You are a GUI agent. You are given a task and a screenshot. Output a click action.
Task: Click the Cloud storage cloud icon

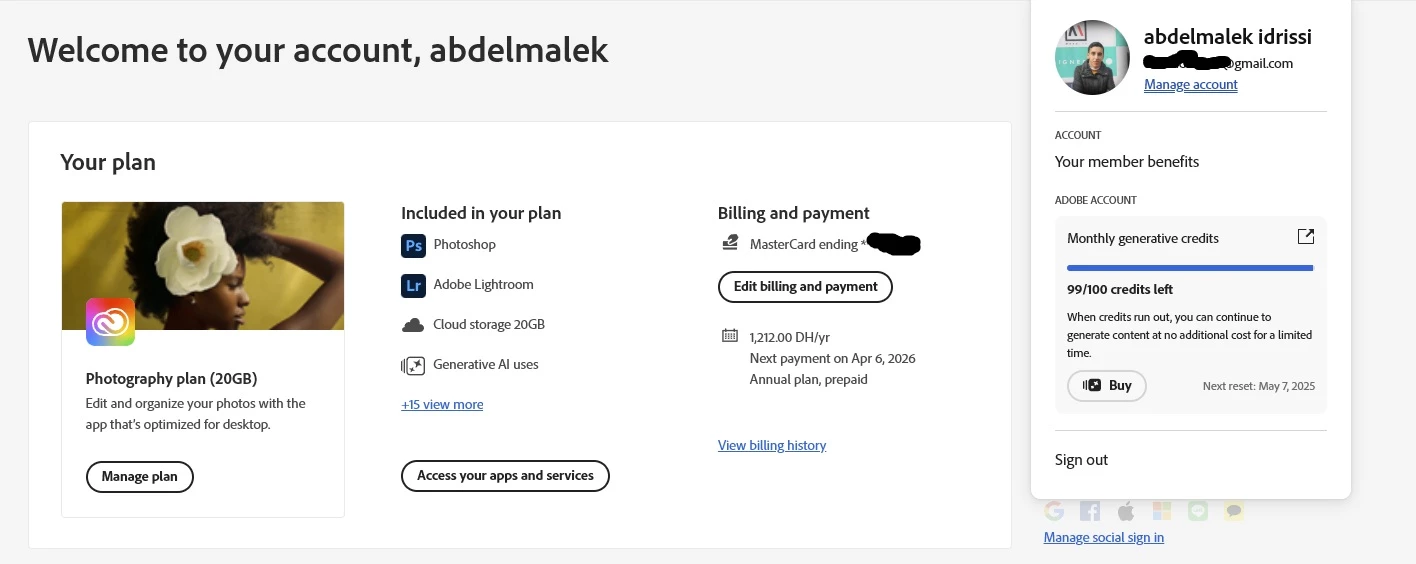pos(413,325)
